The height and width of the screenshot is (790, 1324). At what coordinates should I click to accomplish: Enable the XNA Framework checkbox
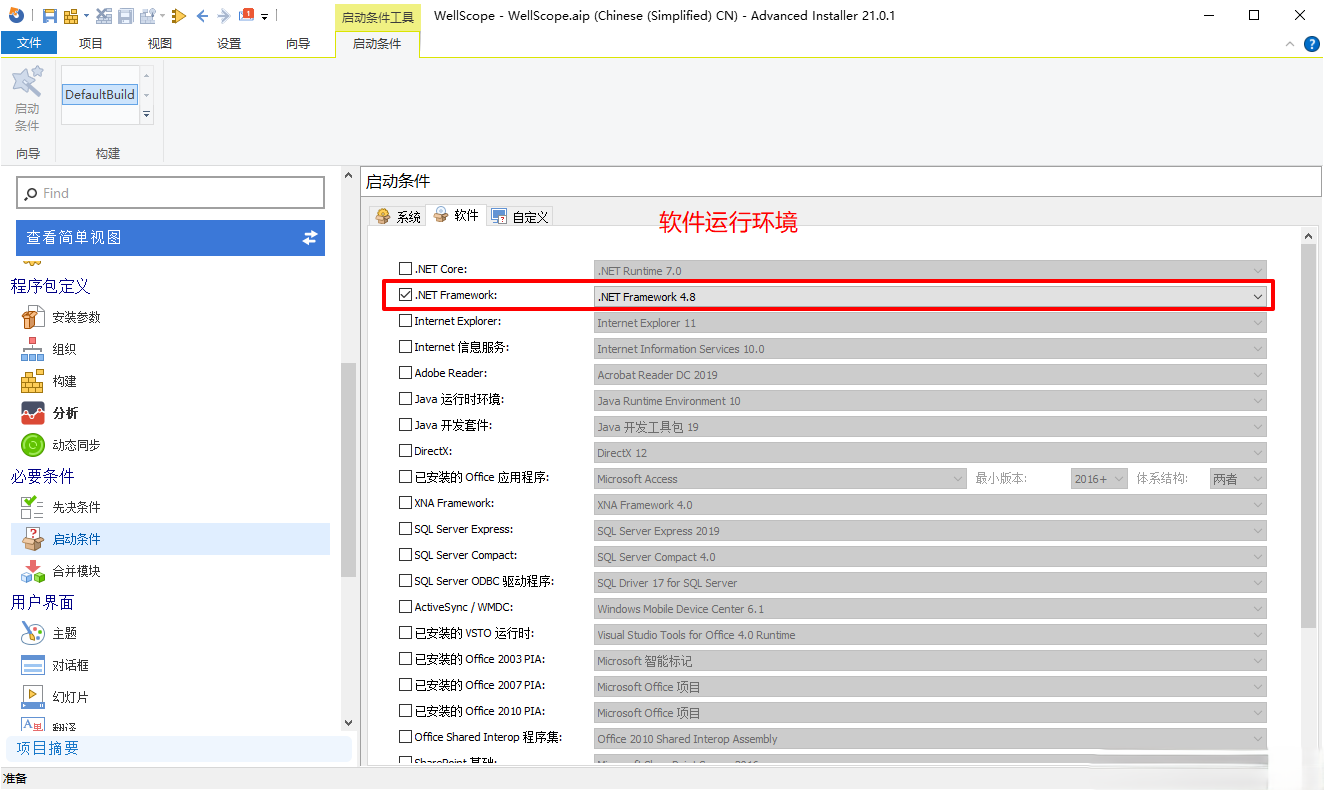click(405, 503)
